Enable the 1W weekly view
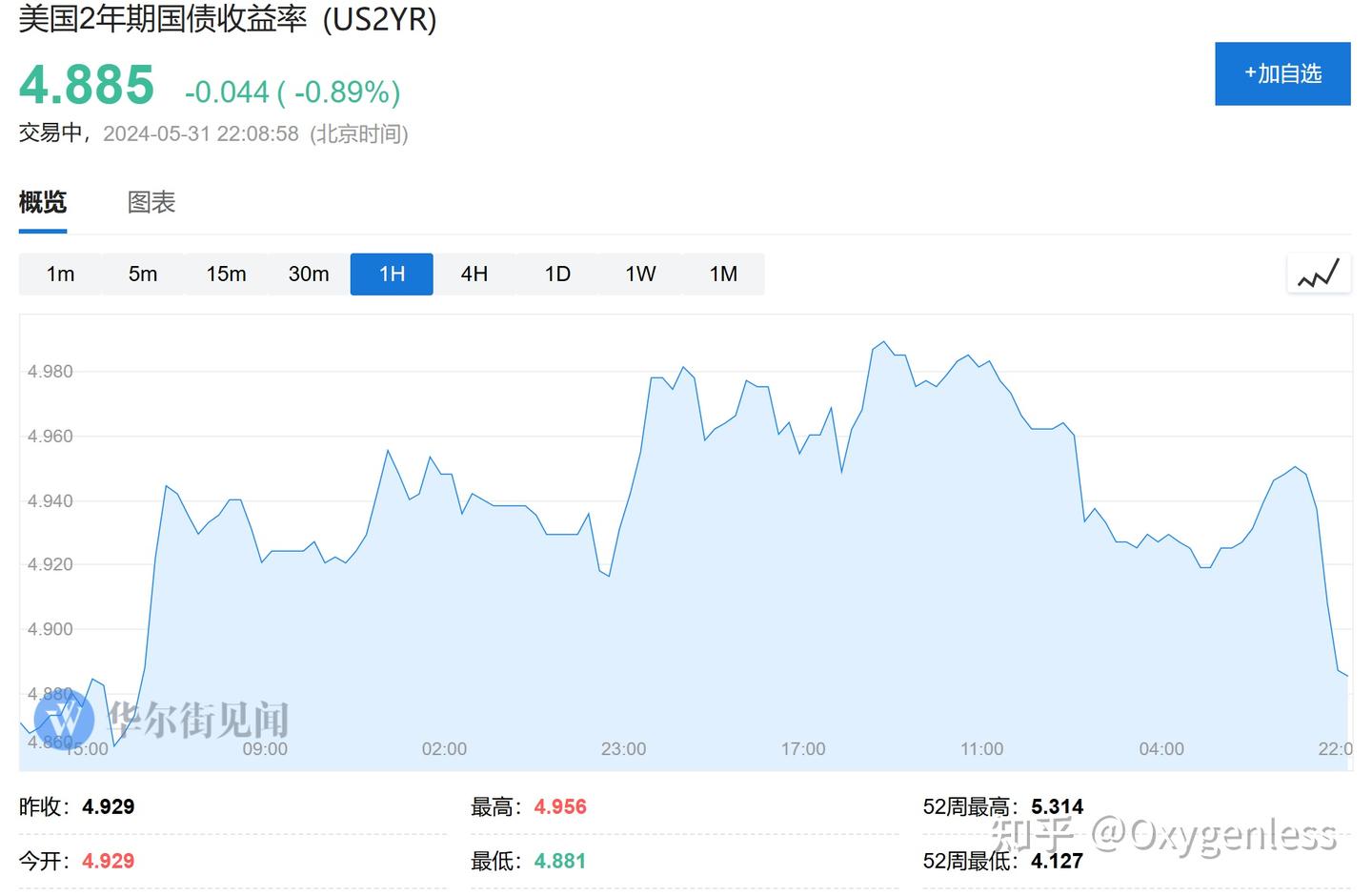The width and height of the screenshot is (1372, 896). pos(640,274)
